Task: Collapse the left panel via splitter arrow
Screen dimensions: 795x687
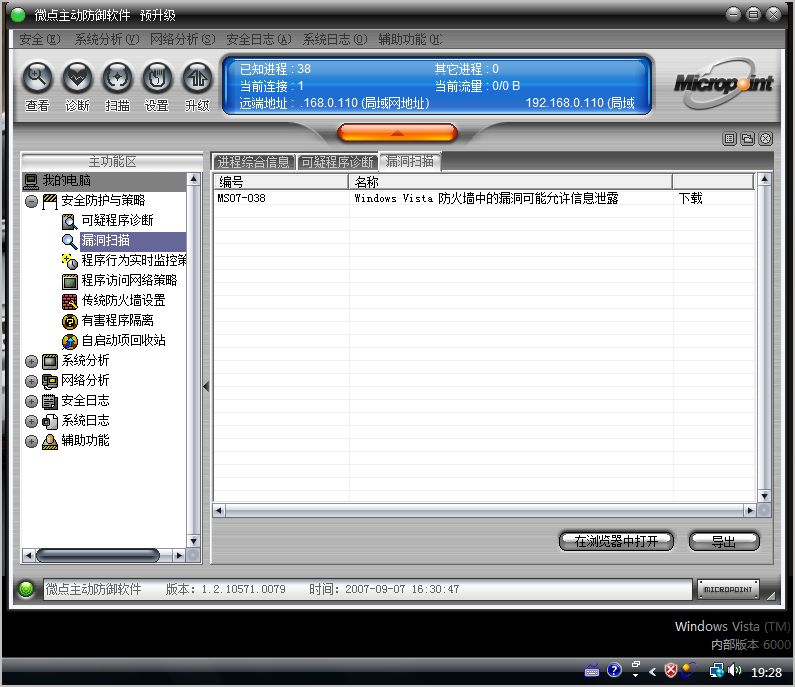Action: coord(206,386)
